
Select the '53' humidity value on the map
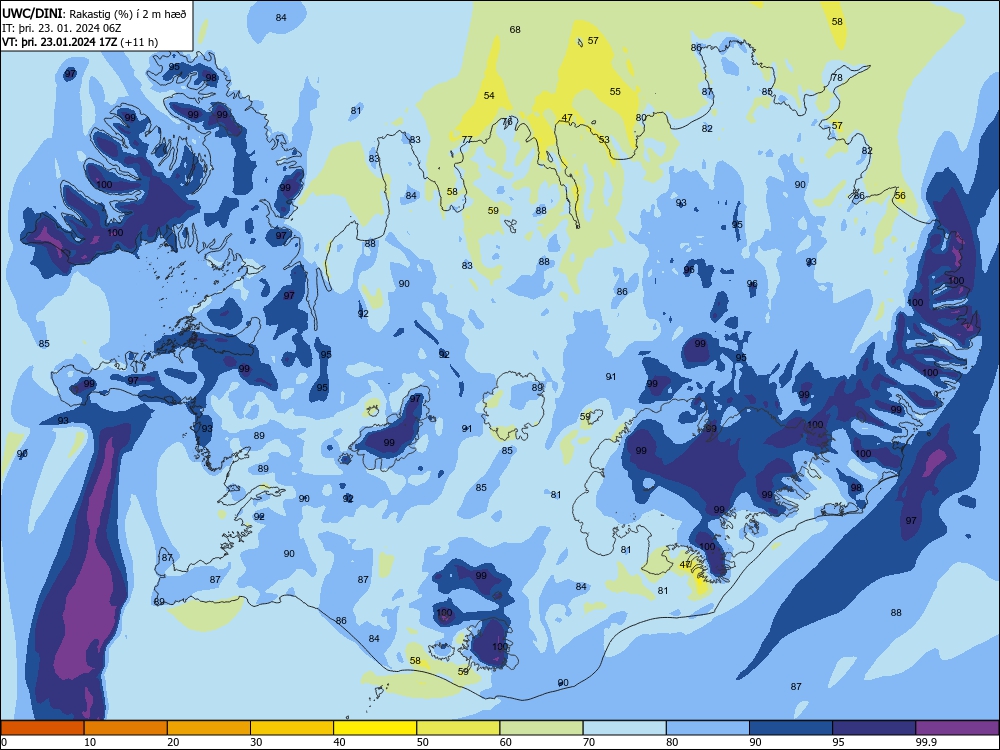[604, 140]
